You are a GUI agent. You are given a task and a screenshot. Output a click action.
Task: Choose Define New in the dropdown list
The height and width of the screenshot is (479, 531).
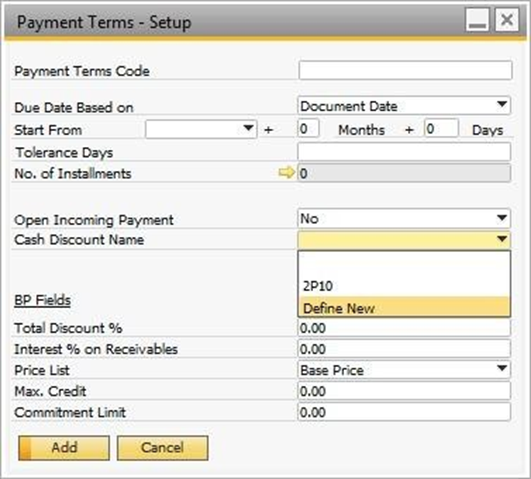404,307
